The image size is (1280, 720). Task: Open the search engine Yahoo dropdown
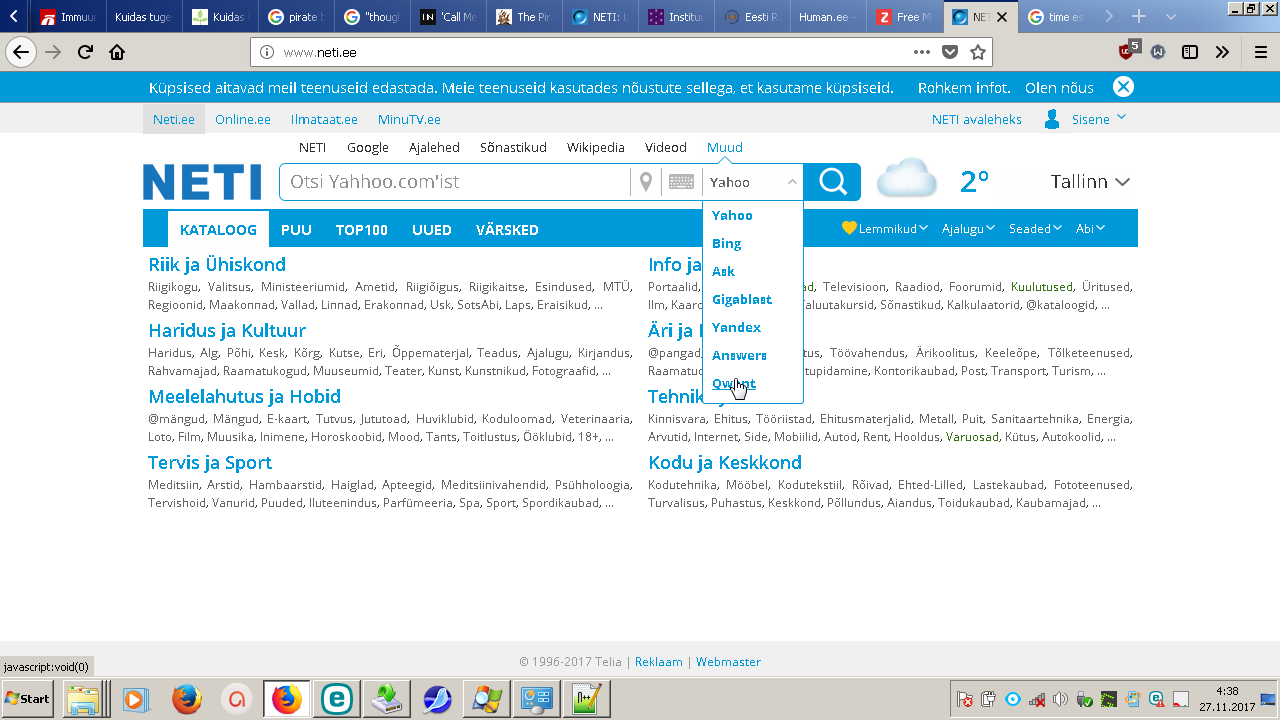pyautogui.click(x=753, y=182)
